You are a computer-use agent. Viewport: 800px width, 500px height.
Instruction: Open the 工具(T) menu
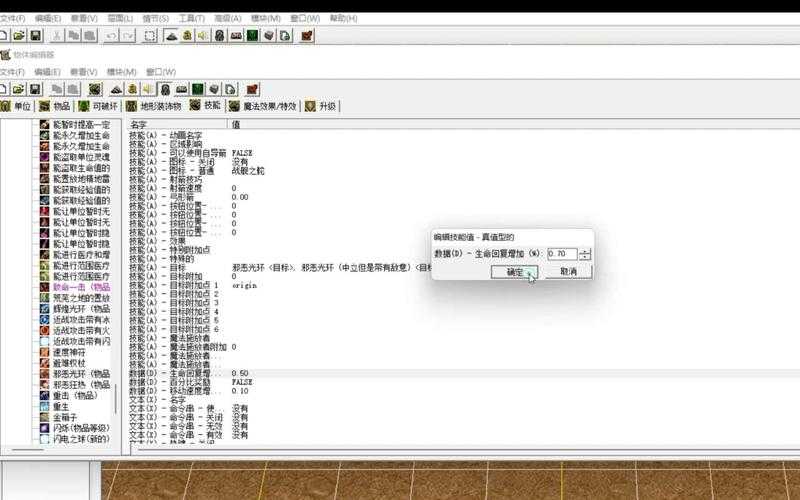coord(192,18)
